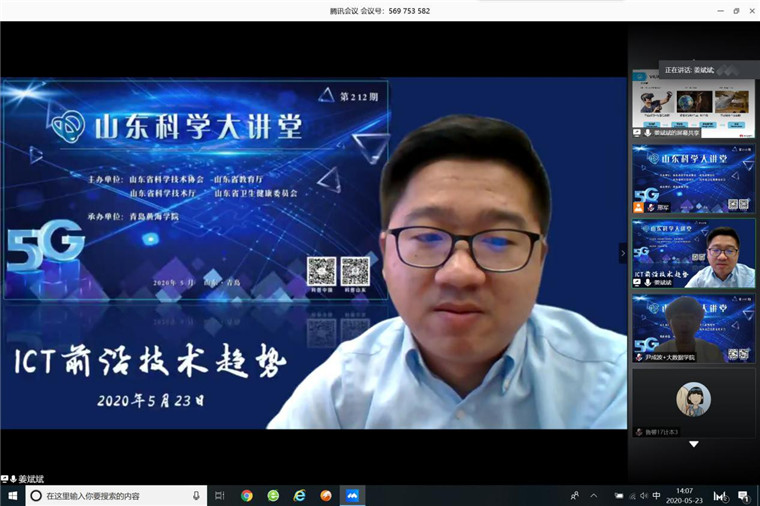Switch to Tencent Meeting taskbar icon
760x506 pixels.
[x=352, y=496]
